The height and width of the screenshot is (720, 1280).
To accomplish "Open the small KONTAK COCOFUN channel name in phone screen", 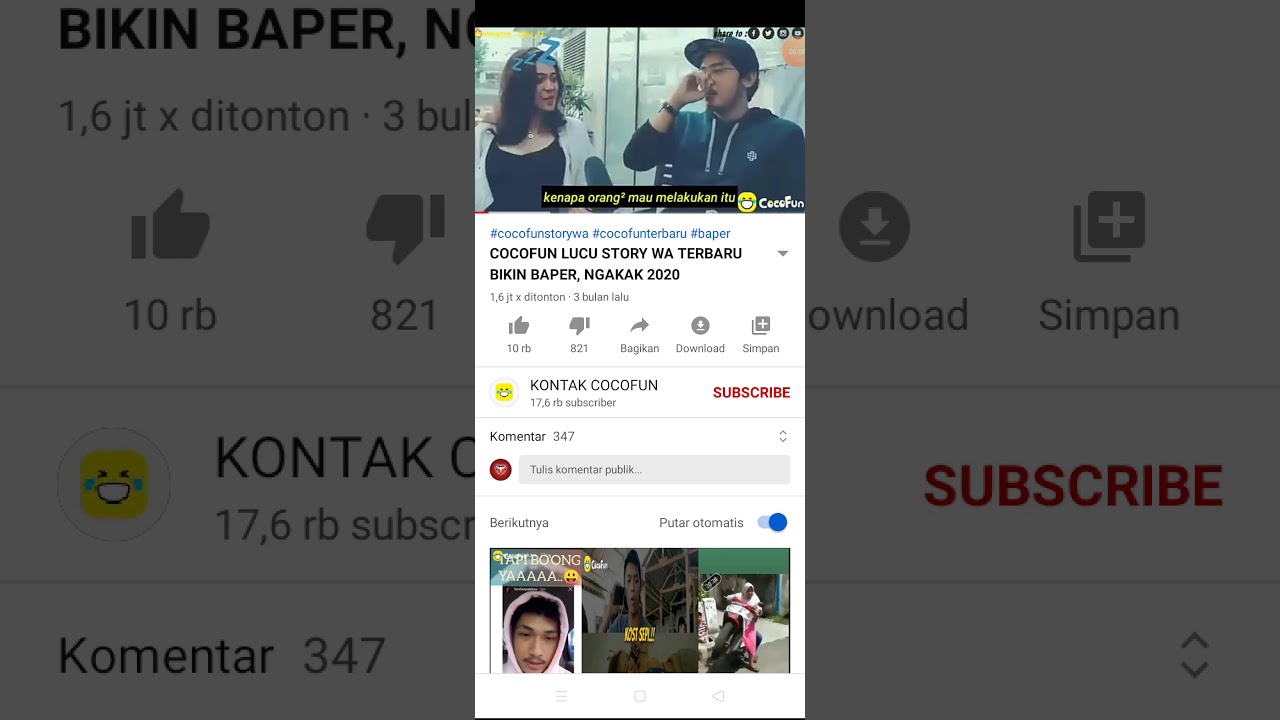I will coord(594,385).
